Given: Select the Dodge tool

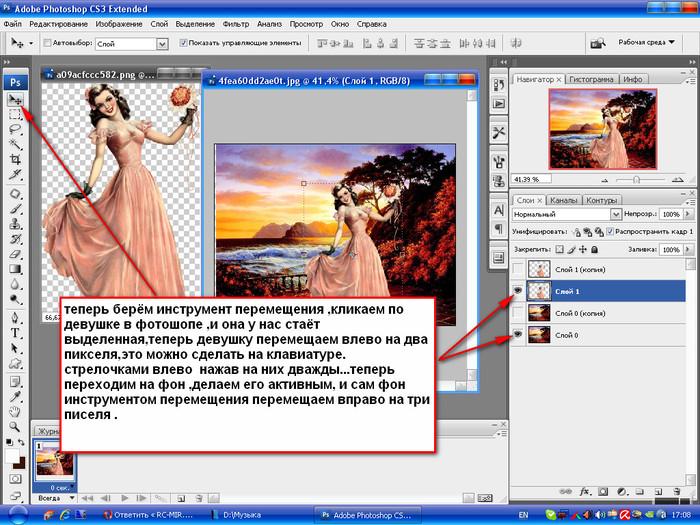Looking at the screenshot, I should [x=16, y=299].
